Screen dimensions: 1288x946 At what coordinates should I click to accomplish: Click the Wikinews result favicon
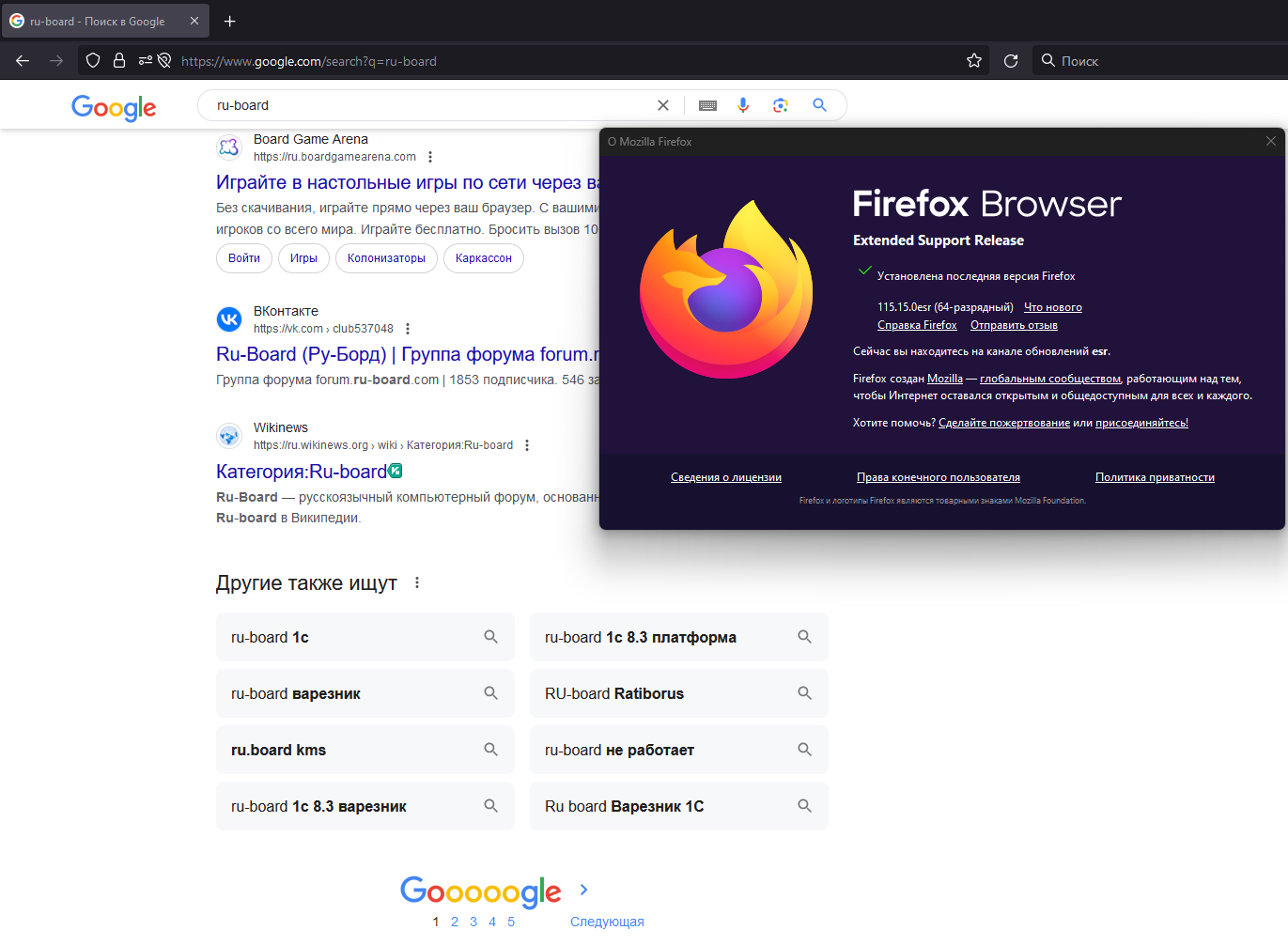(x=229, y=436)
